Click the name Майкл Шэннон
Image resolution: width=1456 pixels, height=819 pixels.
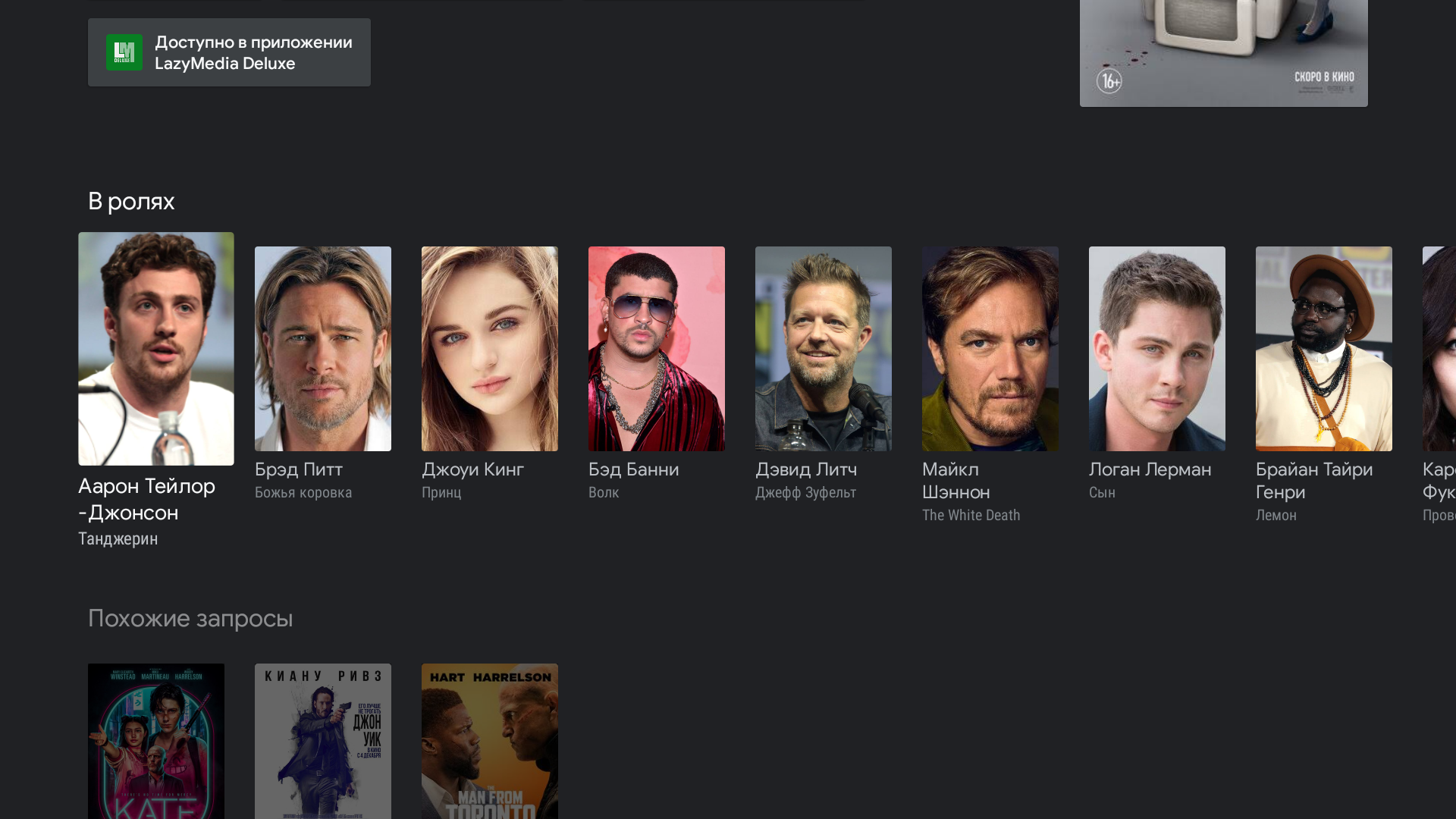[956, 481]
